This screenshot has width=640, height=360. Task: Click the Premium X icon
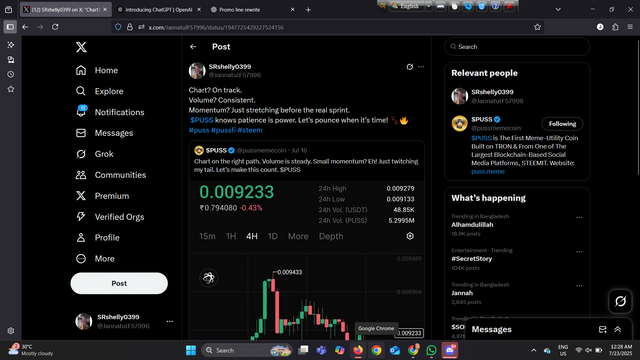pos(81,196)
